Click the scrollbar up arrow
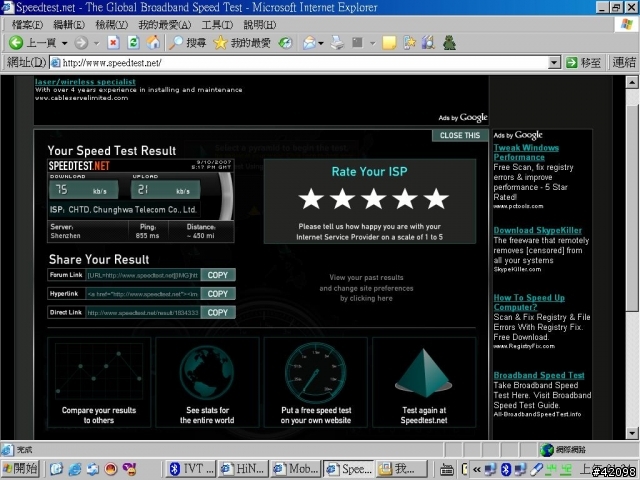 pos(632,82)
